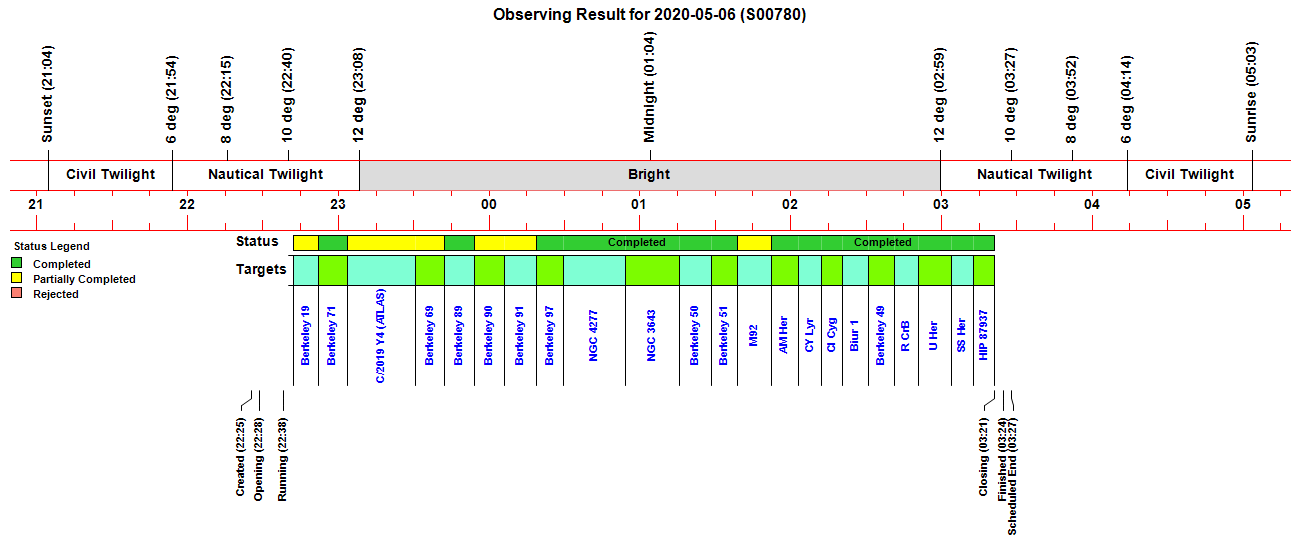Select the M92 target link
The image size is (1300, 560).
click(754, 333)
